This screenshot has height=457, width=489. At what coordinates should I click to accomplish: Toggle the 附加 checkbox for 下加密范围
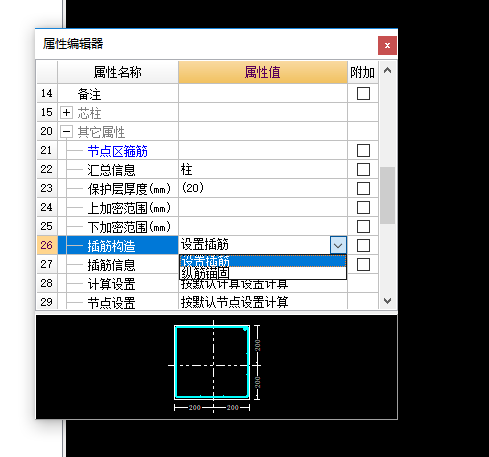pos(363,226)
